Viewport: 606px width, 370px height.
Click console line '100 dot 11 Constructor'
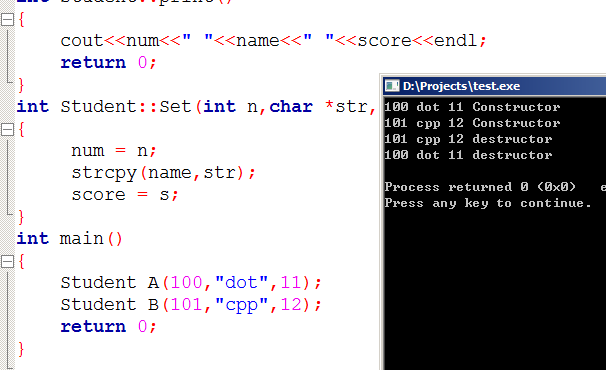pos(472,107)
